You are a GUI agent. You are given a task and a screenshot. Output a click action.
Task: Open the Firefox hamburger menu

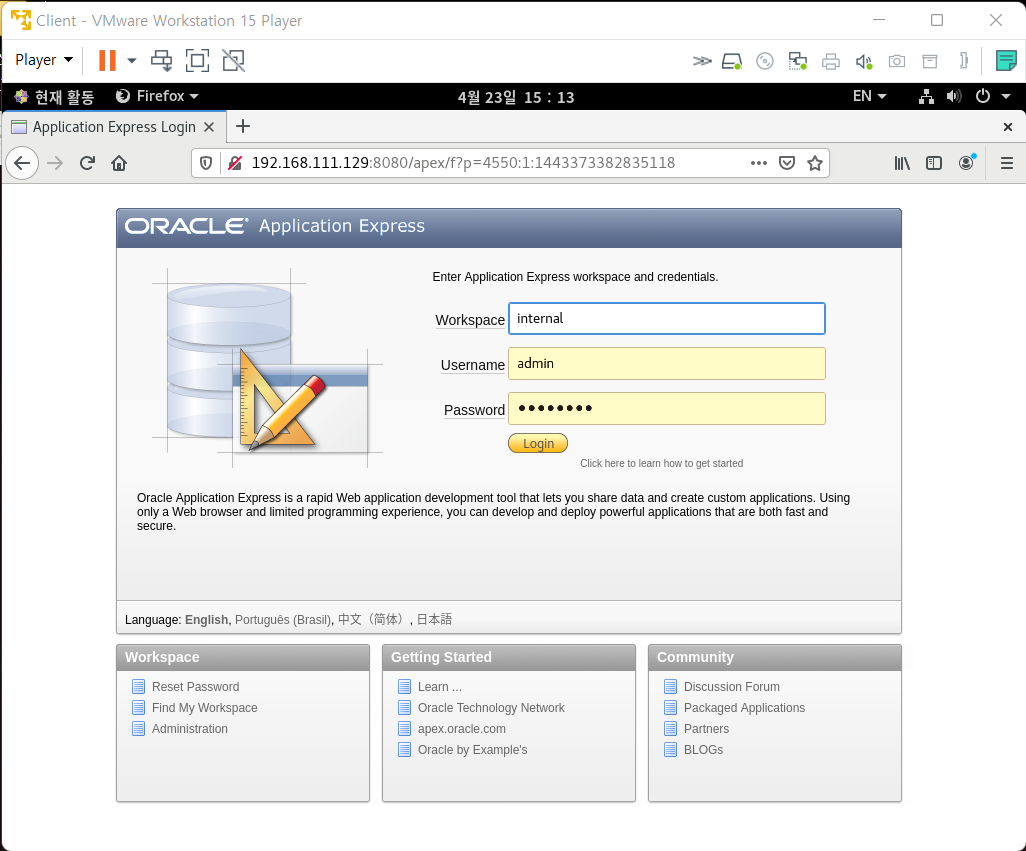(x=1007, y=163)
